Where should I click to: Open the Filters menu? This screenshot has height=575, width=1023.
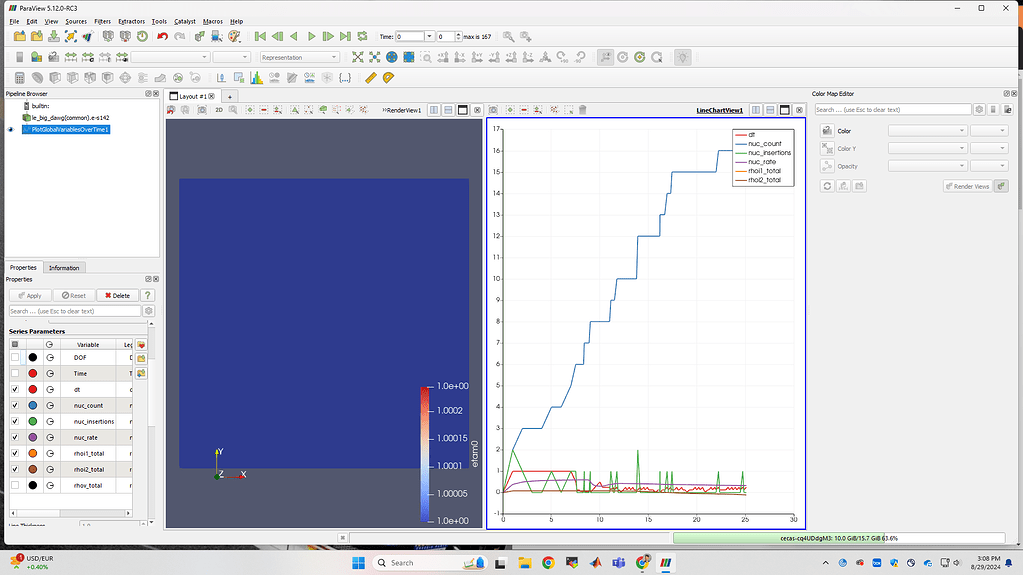click(102, 21)
